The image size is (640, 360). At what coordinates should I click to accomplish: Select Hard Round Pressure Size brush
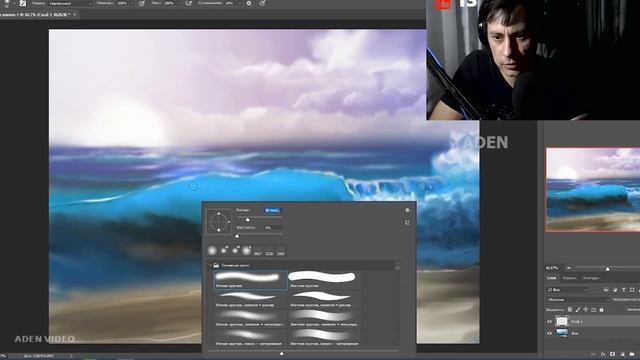324,299
